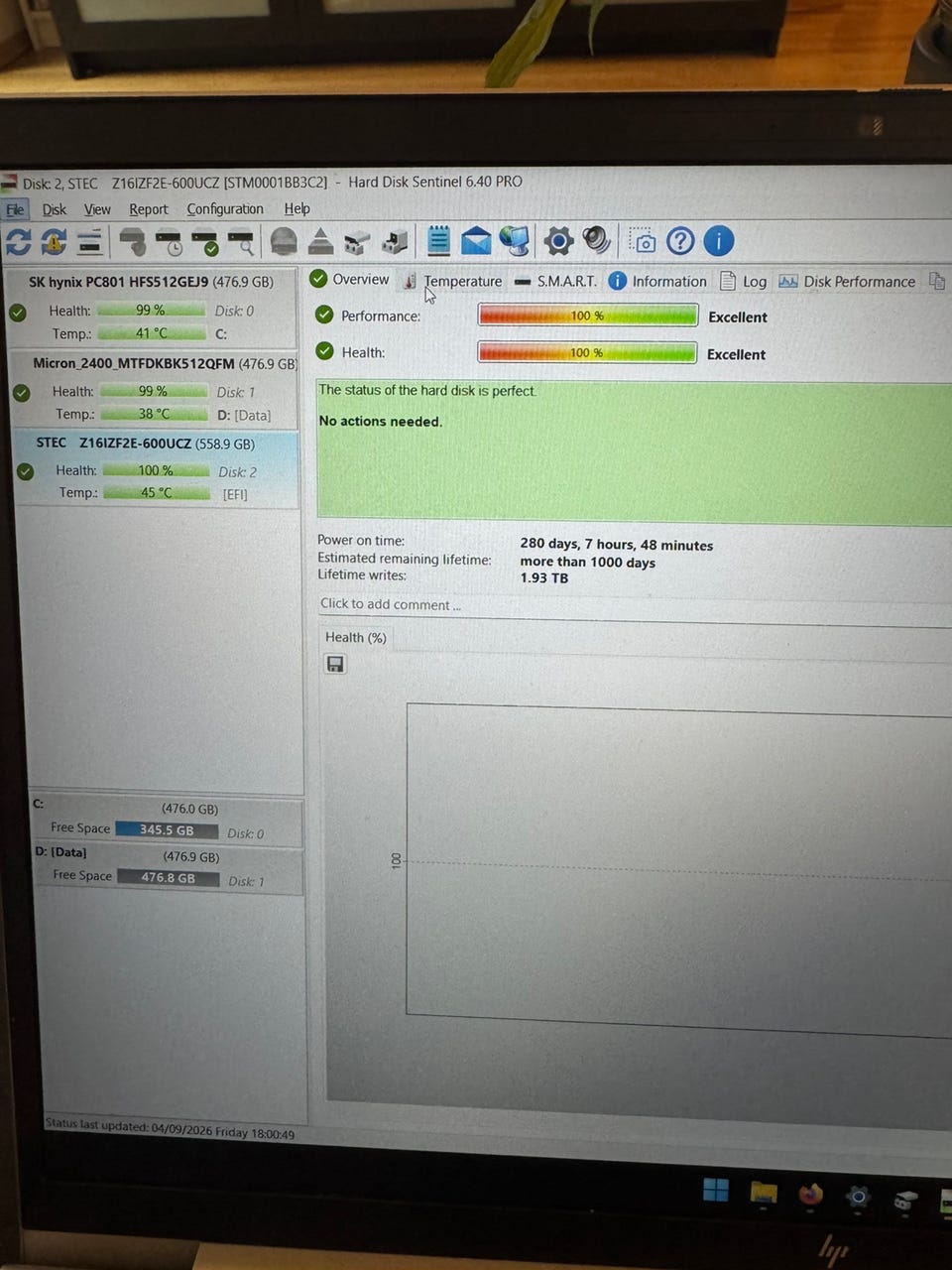Viewport: 952px width, 1270px height.
Task: Click inside the Health (%) chart area
Action: (679, 868)
